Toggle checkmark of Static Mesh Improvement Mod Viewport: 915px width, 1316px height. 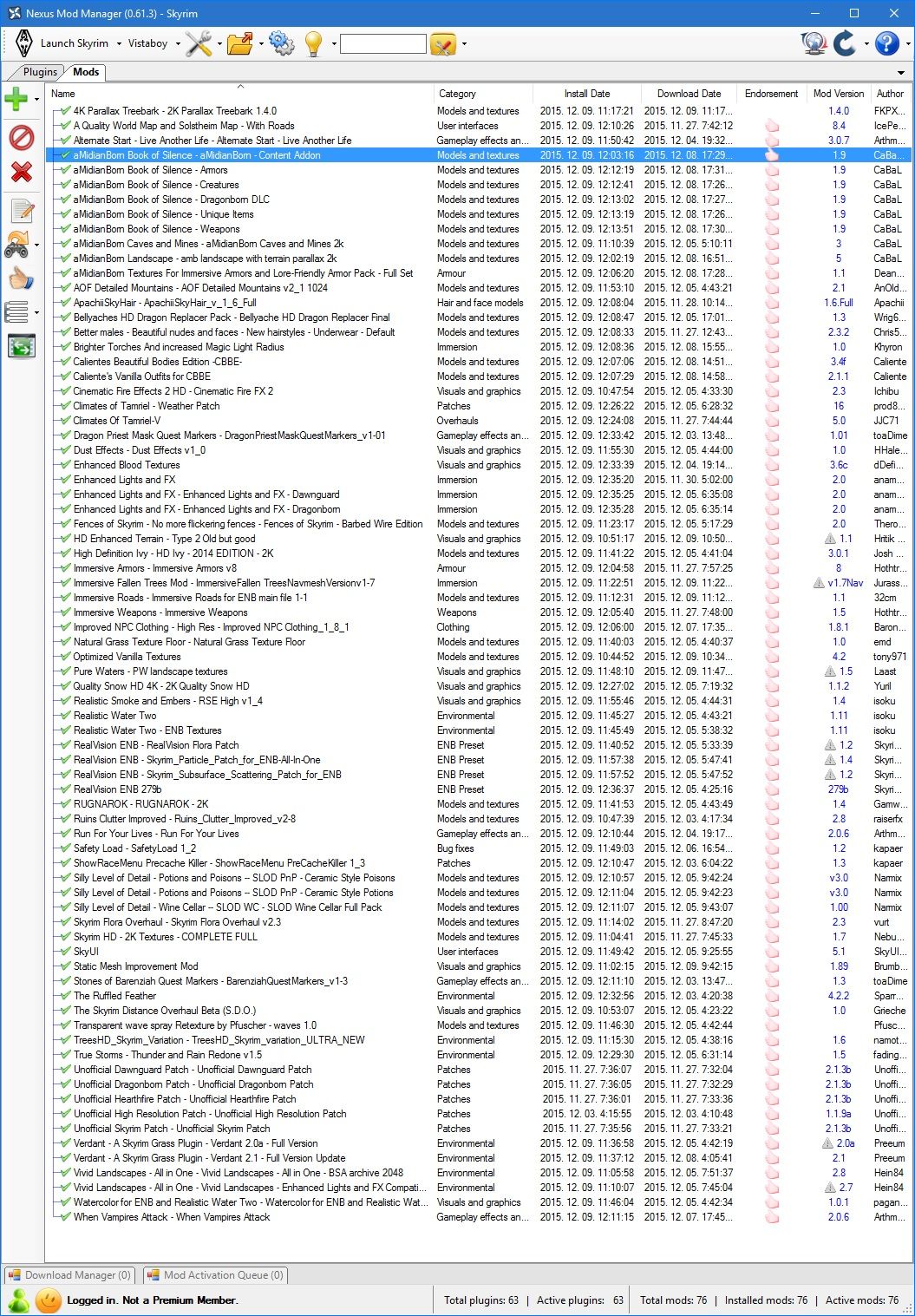point(64,966)
